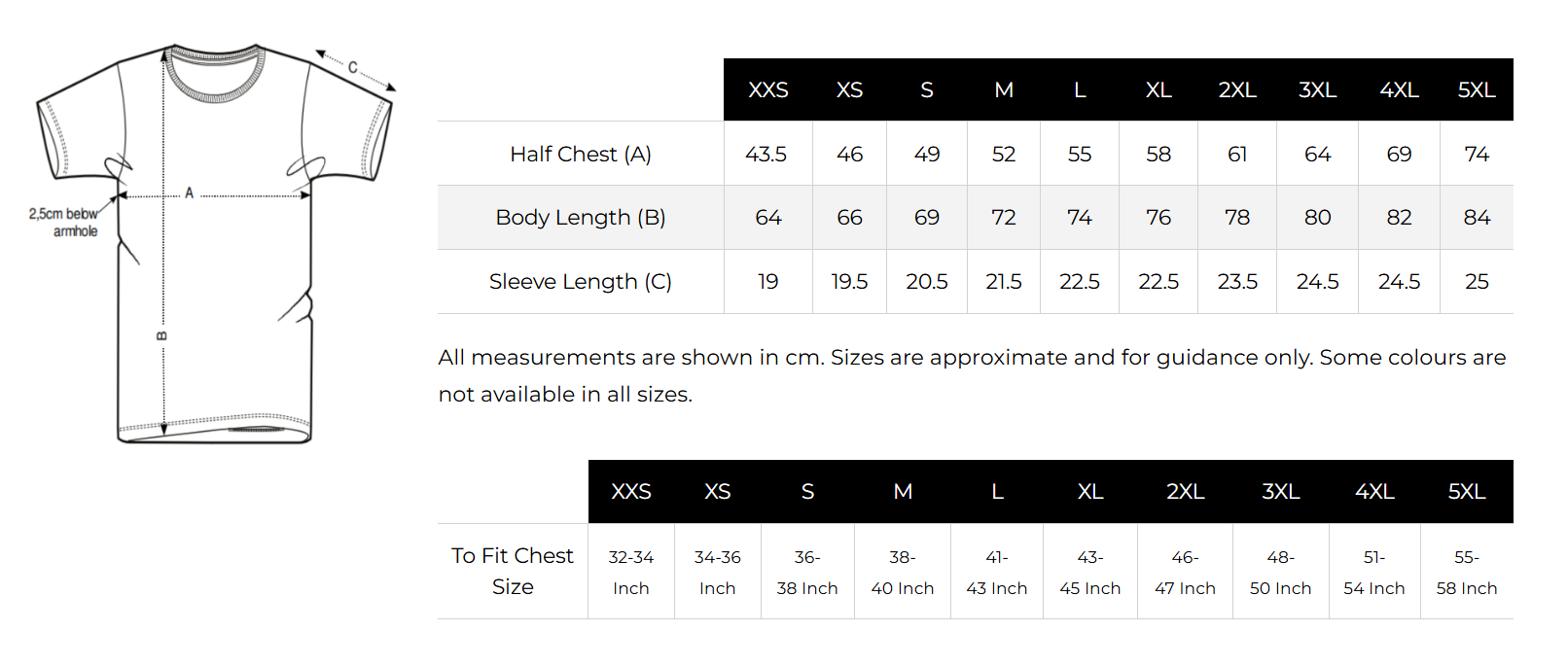Select the 5XL header in the measurements table
The width and height of the screenshot is (1568, 666).
1477,90
